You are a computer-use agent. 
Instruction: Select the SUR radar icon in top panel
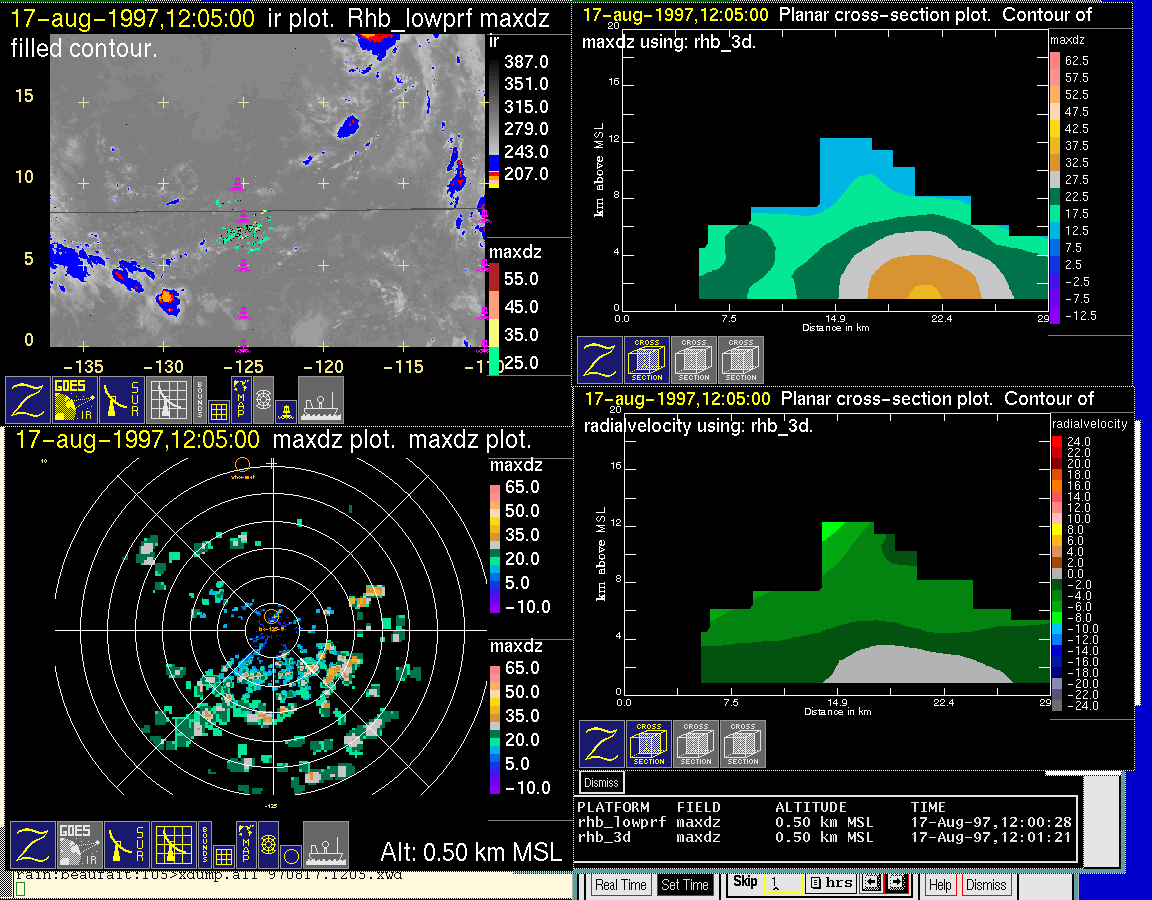[x=123, y=399]
